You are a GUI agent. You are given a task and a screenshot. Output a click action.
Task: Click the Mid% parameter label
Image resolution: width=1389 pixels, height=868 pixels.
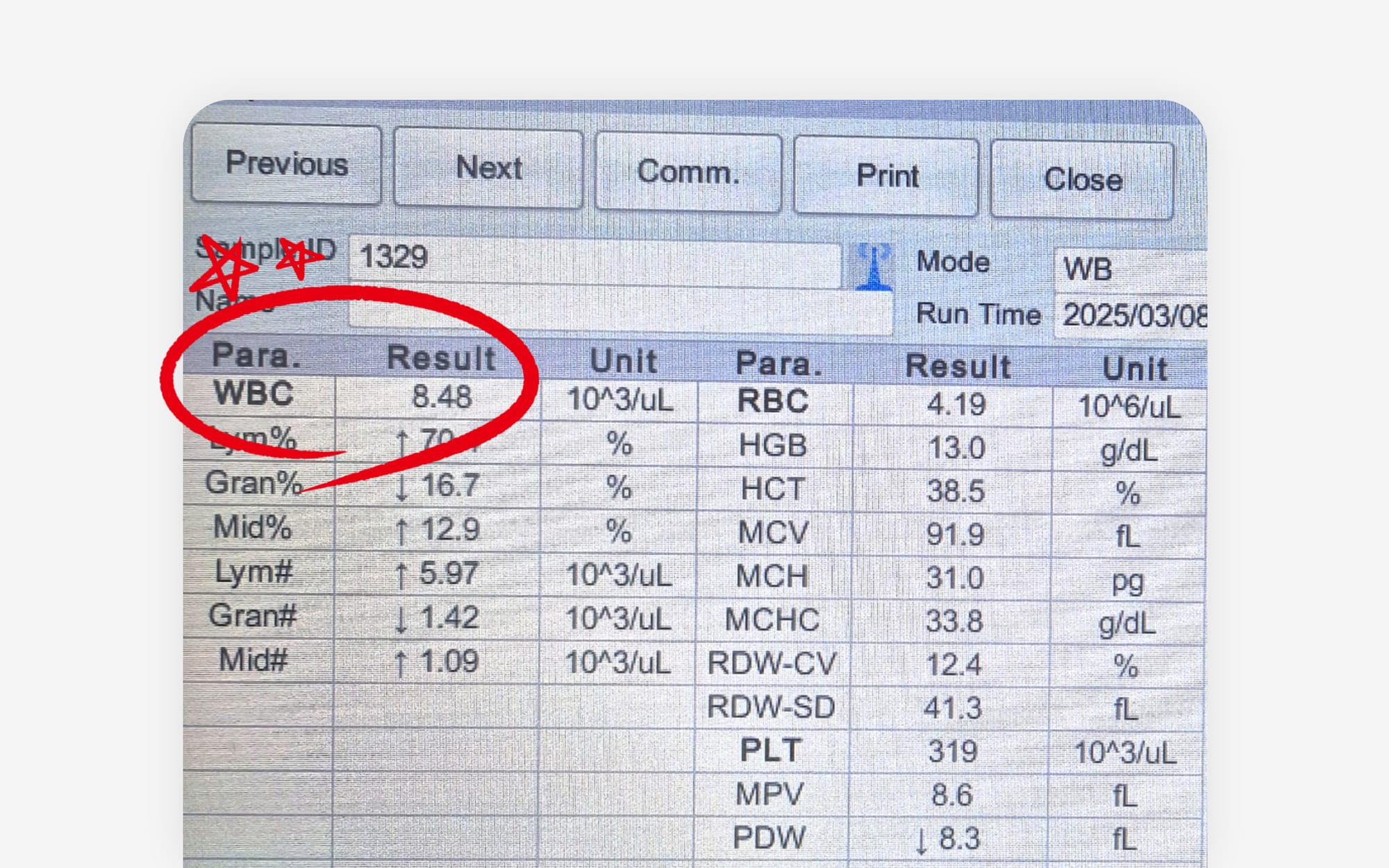click(252, 526)
